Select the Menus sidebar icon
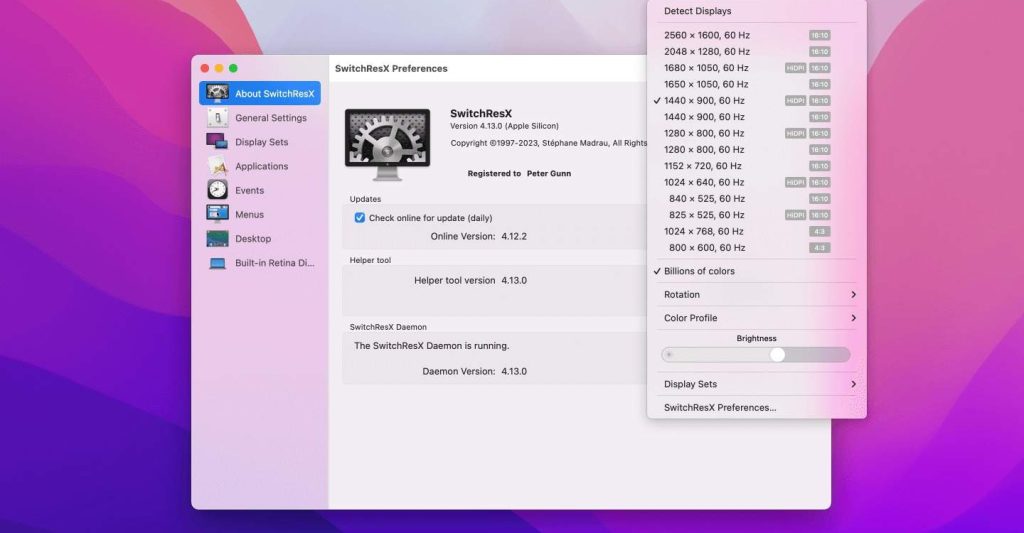 point(217,214)
